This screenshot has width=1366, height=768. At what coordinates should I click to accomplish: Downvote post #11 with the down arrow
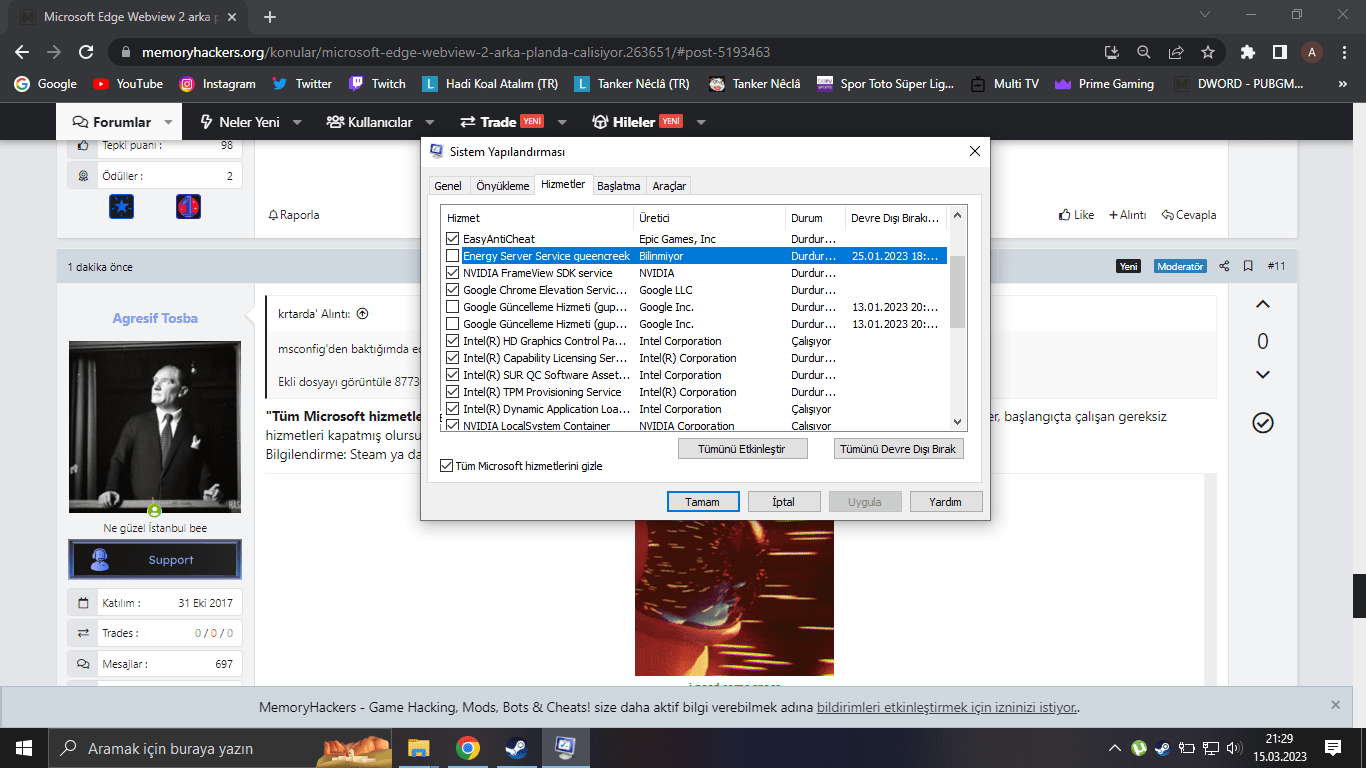point(1263,375)
